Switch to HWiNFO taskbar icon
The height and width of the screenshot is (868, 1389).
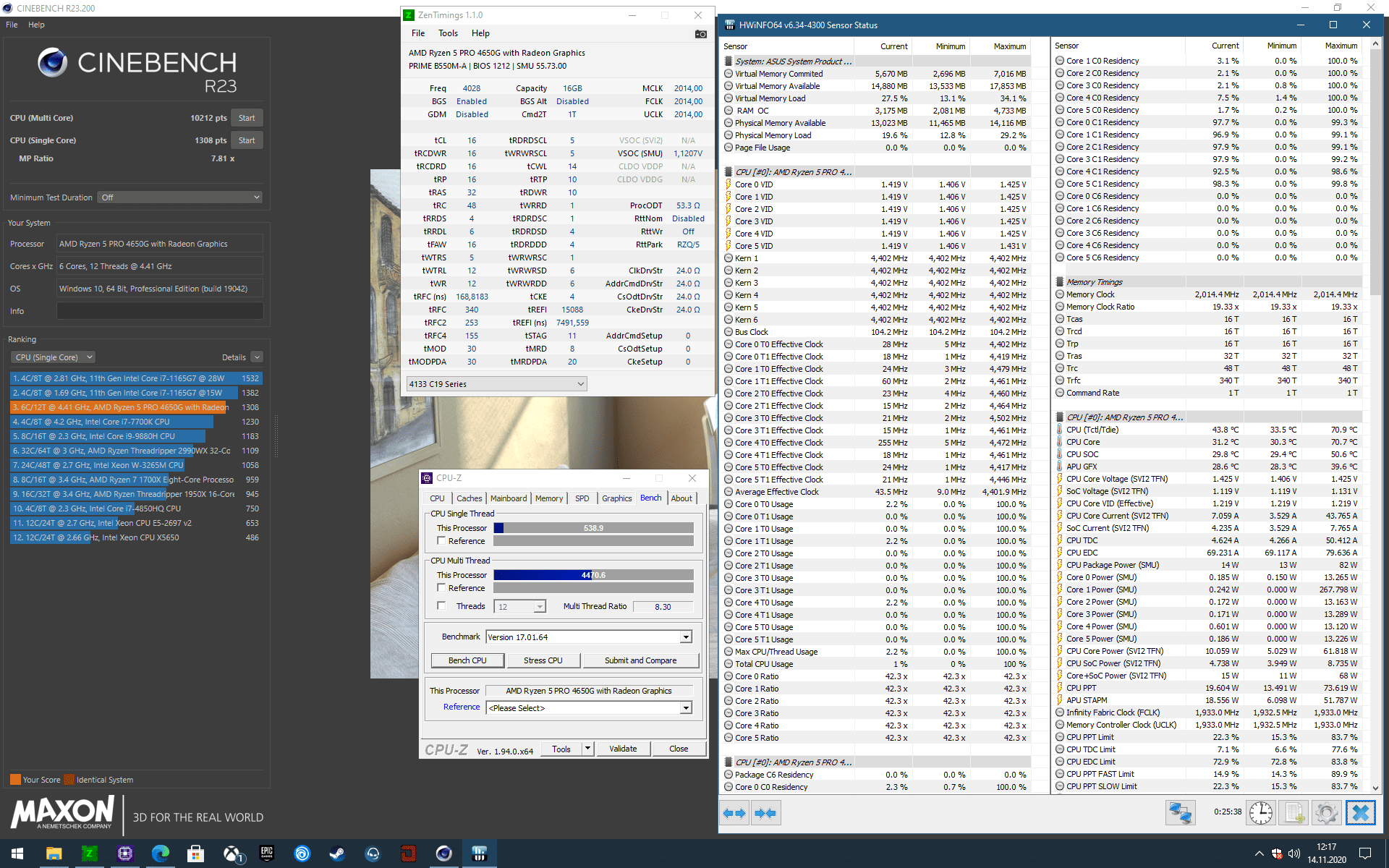pos(479,854)
